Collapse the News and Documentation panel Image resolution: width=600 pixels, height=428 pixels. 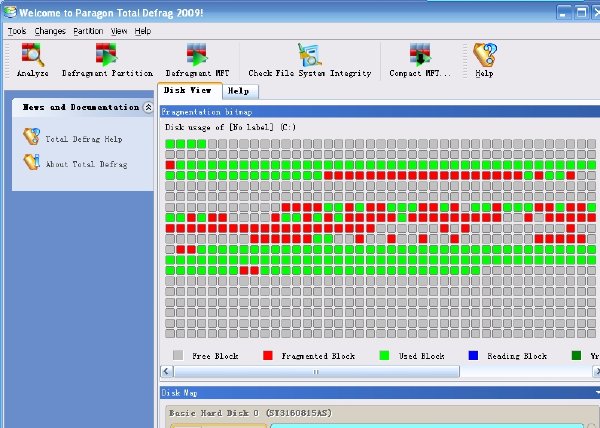coord(148,107)
